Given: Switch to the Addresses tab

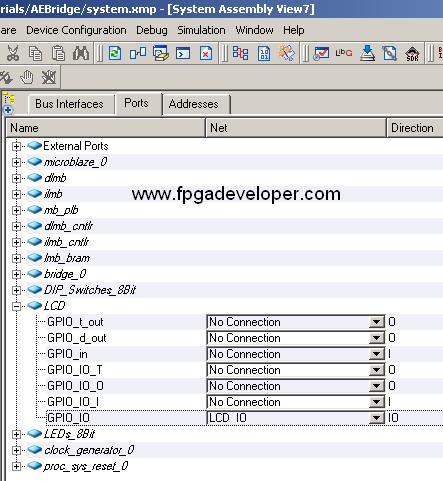Looking at the screenshot, I should pyautogui.click(x=194, y=104).
